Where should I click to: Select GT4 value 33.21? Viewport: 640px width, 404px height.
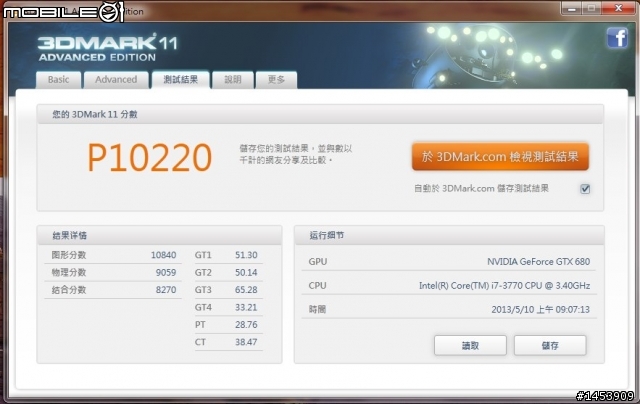point(246,307)
